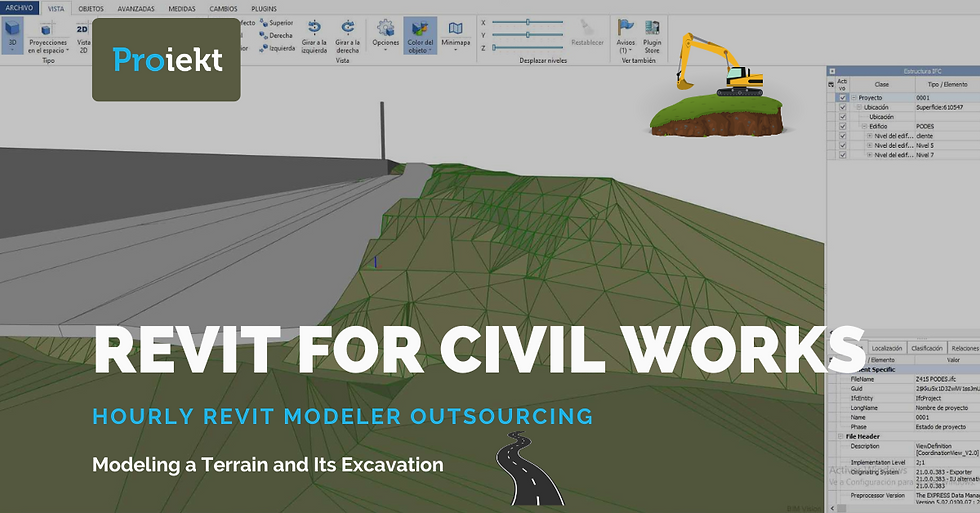Open the Color del objeto dropdown
Viewport: 980px width, 513px height.
[x=420, y=36]
